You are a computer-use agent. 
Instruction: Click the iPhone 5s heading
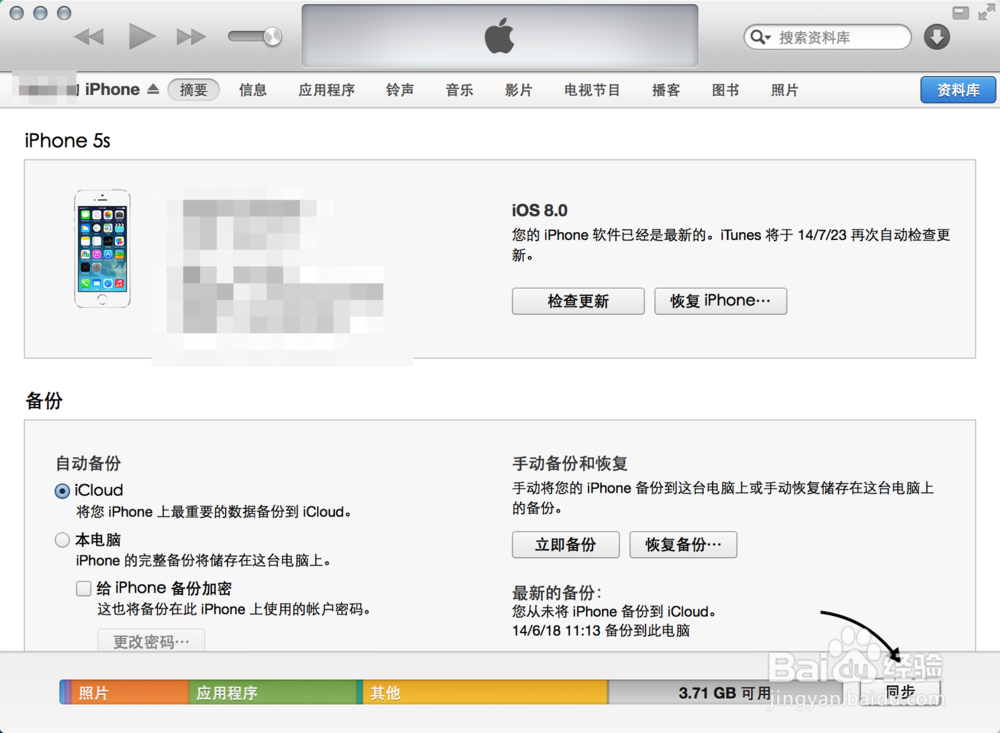68,140
